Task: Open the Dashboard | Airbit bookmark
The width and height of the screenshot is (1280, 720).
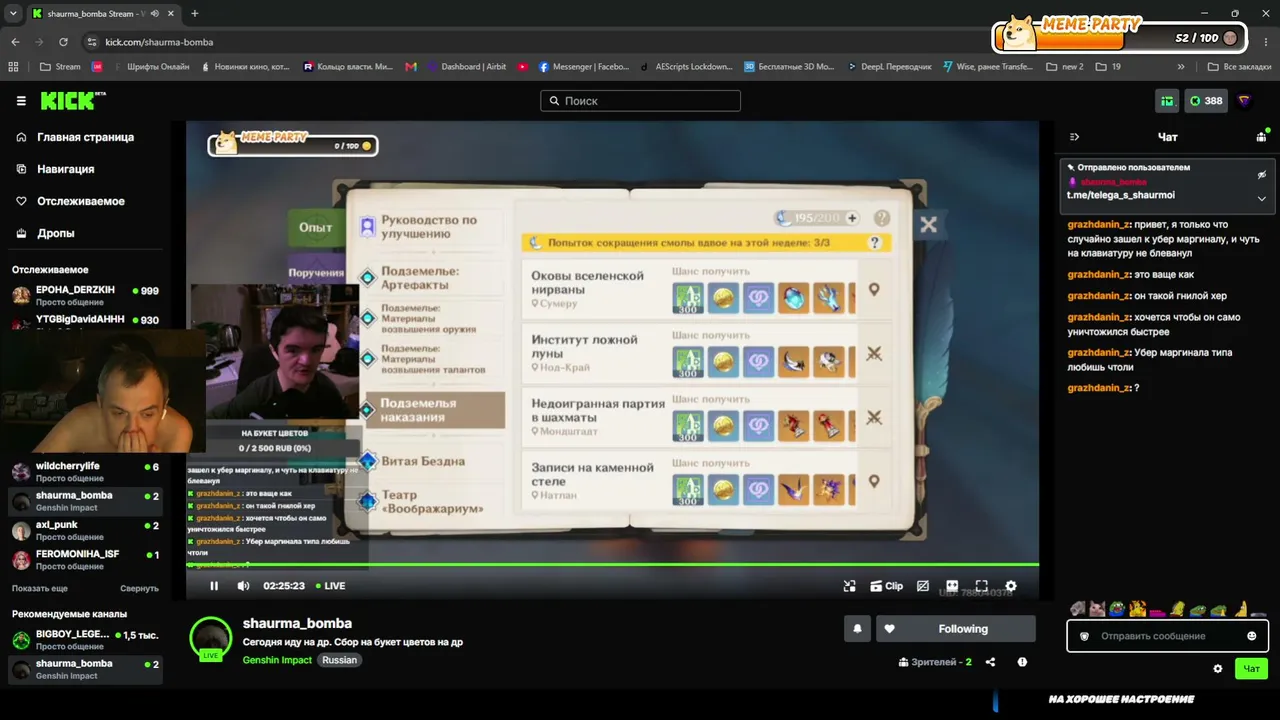Action: point(466,67)
